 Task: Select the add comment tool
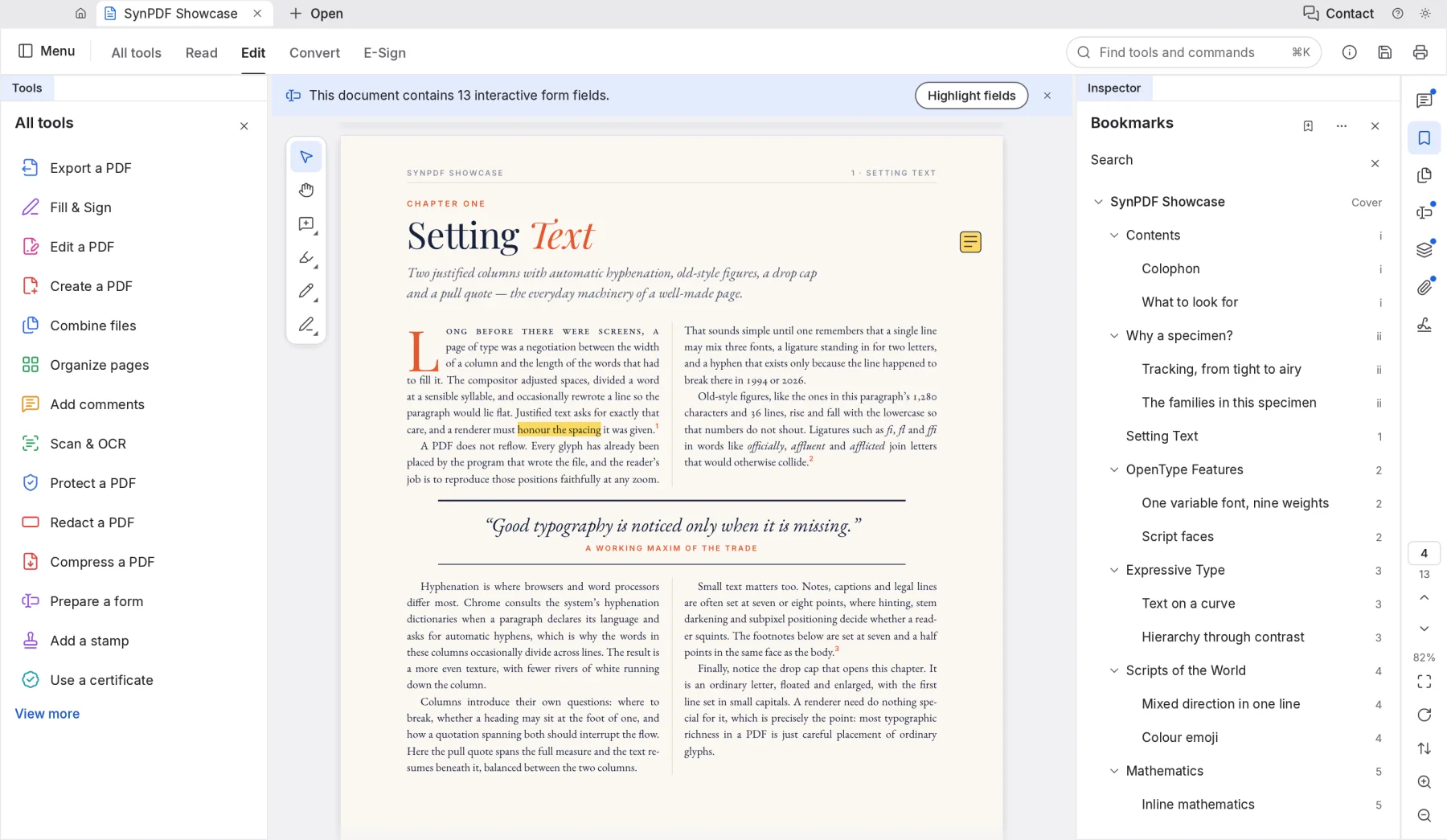point(306,224)
